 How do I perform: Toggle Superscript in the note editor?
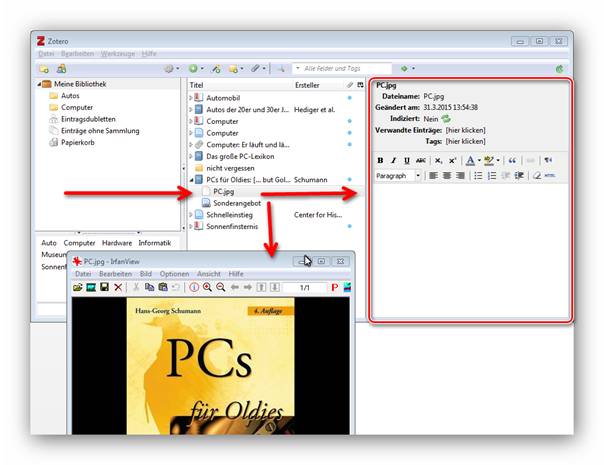click(x=452, y=160)
